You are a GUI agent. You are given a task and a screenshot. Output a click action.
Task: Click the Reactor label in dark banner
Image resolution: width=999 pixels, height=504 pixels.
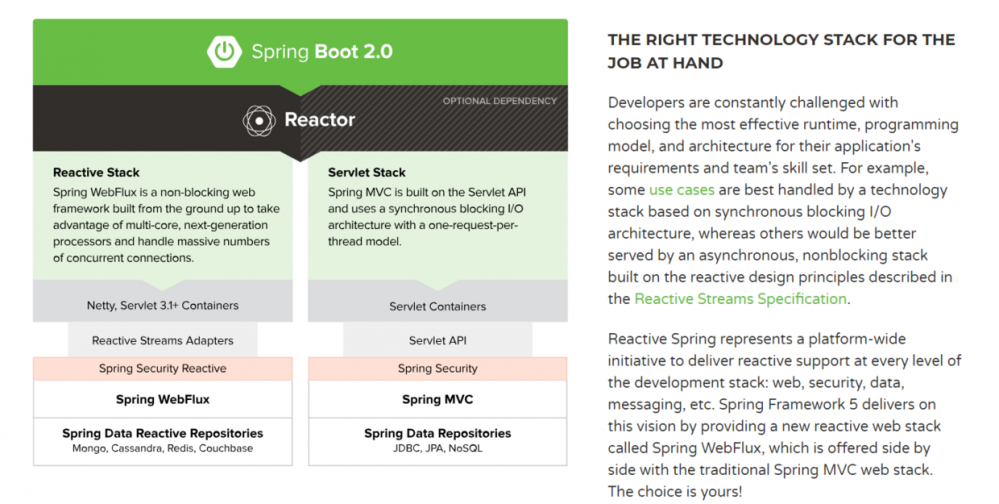[319, 121]
